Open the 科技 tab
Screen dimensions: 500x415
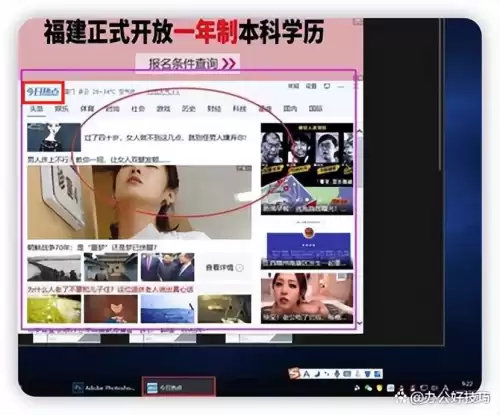coord(239,109)
